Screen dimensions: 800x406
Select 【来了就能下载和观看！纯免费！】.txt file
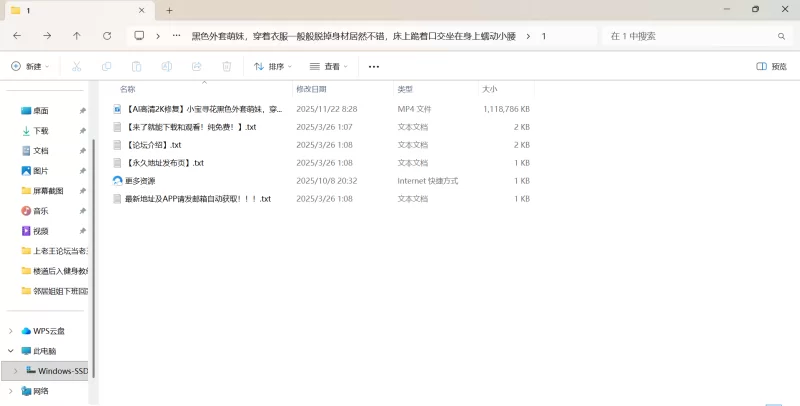point(190,127)
